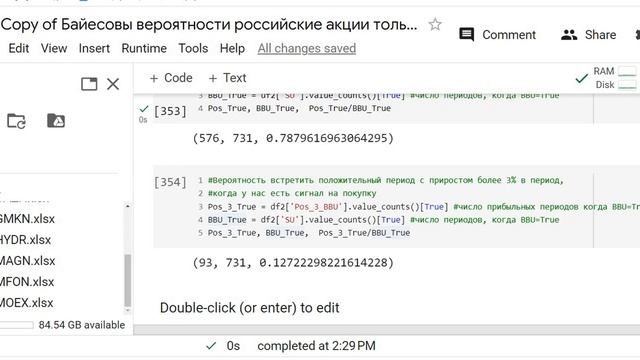Open the Insert menu
640x360 pixels.
tap(94, 48)
